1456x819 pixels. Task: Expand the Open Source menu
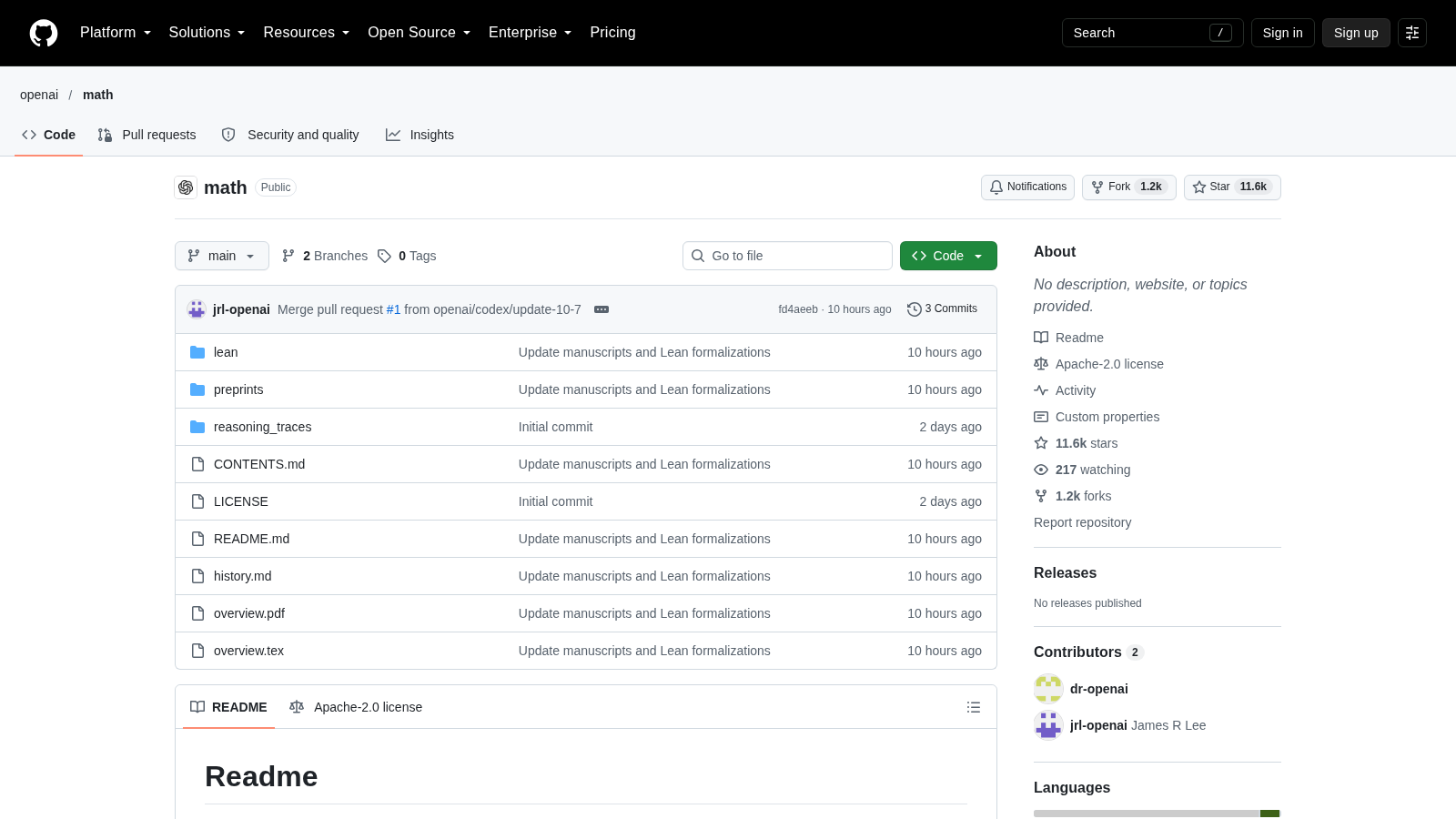[x=420, y=33]
